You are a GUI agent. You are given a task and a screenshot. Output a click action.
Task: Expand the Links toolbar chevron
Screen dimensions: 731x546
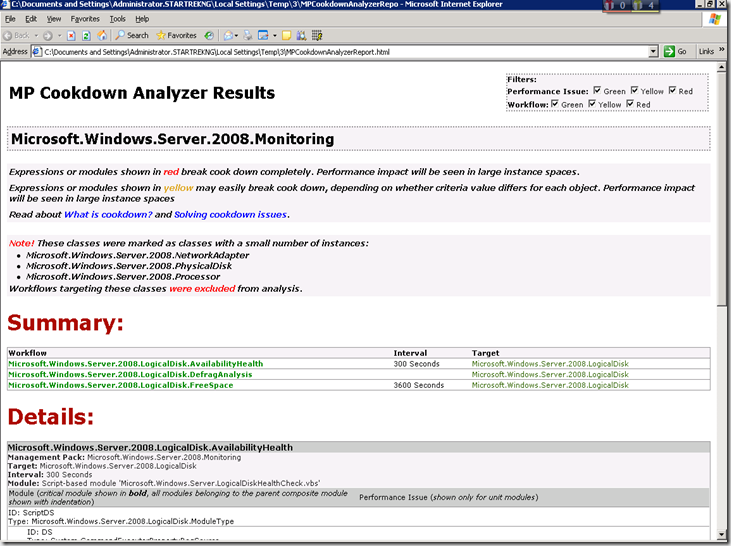point(722,49)
